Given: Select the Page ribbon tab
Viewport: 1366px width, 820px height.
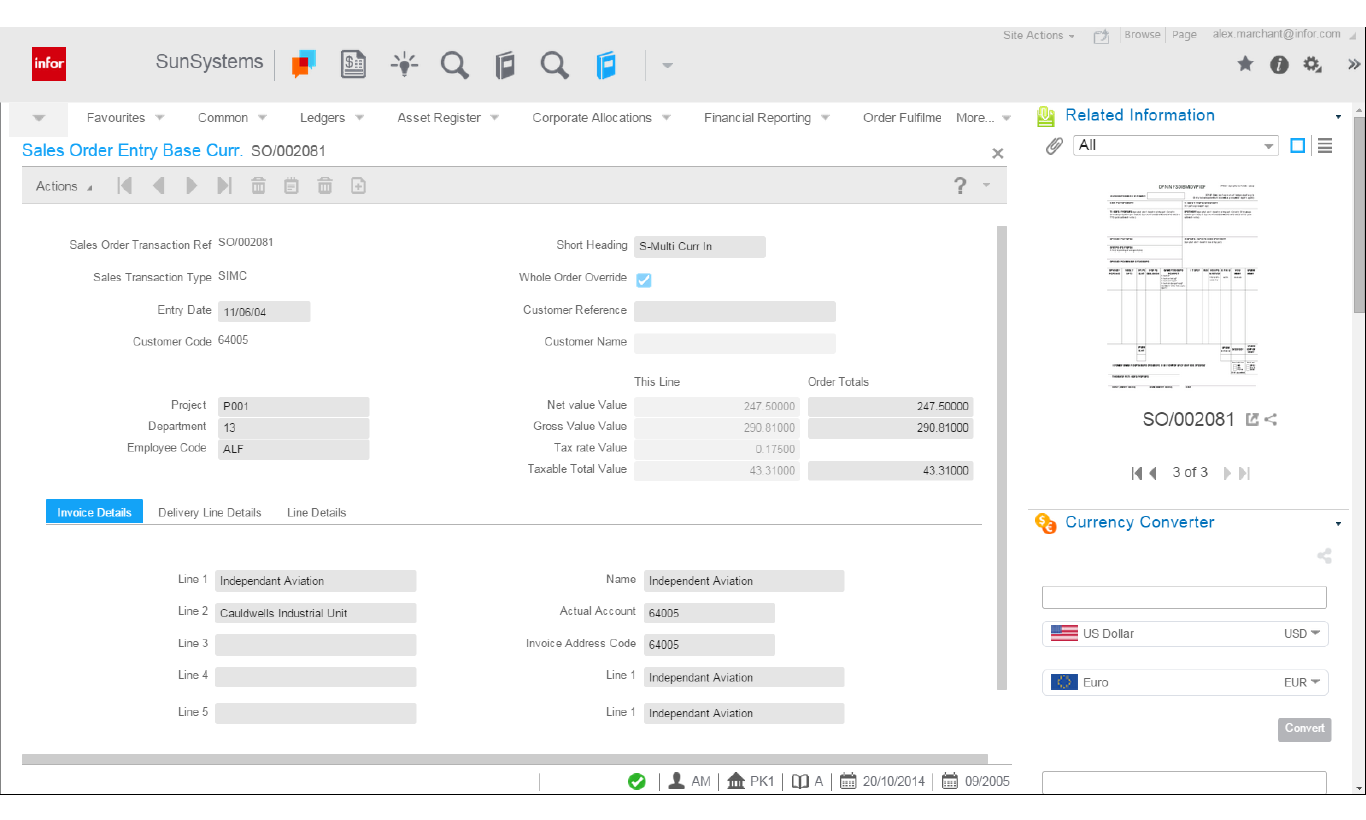Looking at the screenshot, I should click(1184, 35).
